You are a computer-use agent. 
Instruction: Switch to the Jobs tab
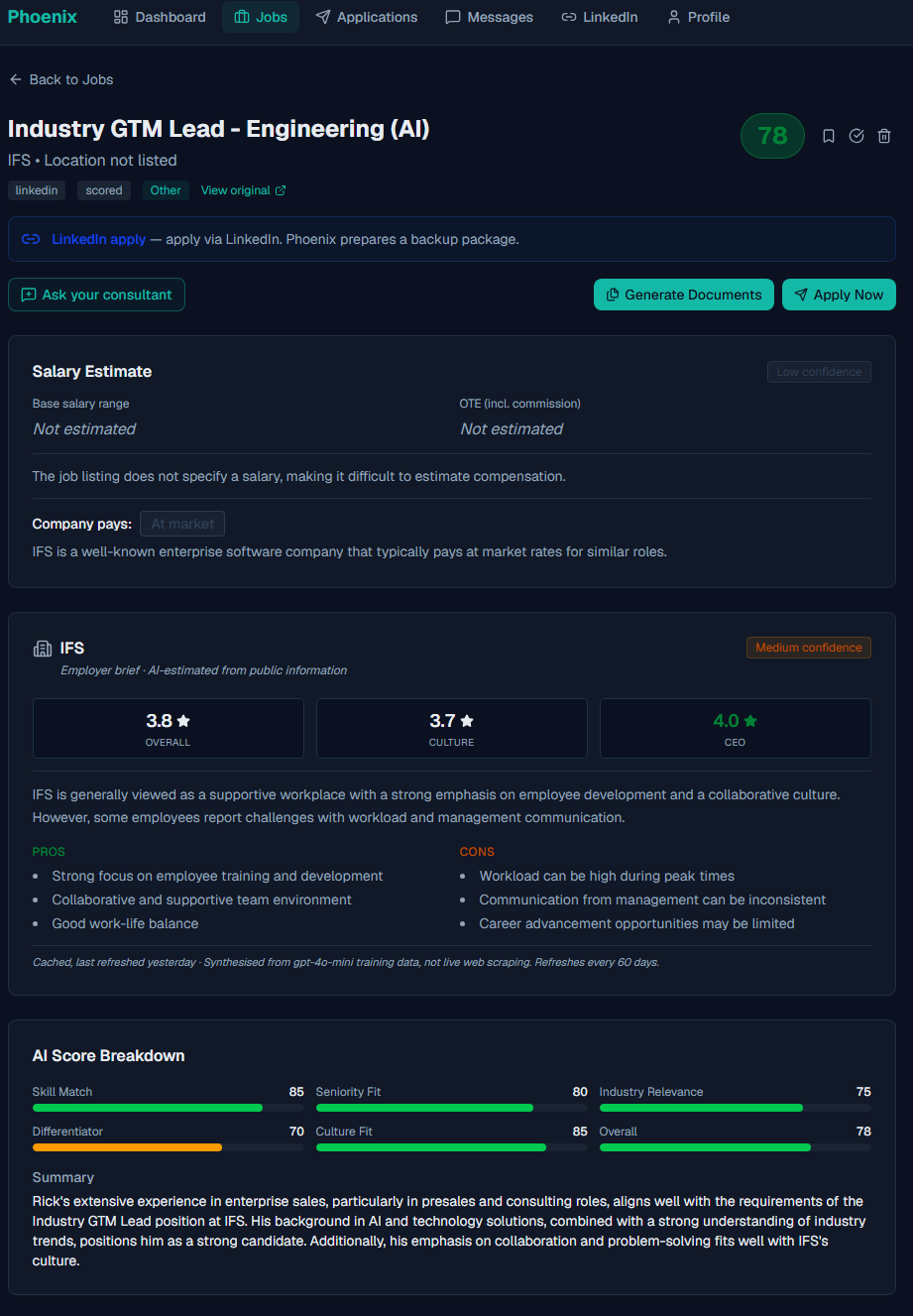tap(261, 17)
